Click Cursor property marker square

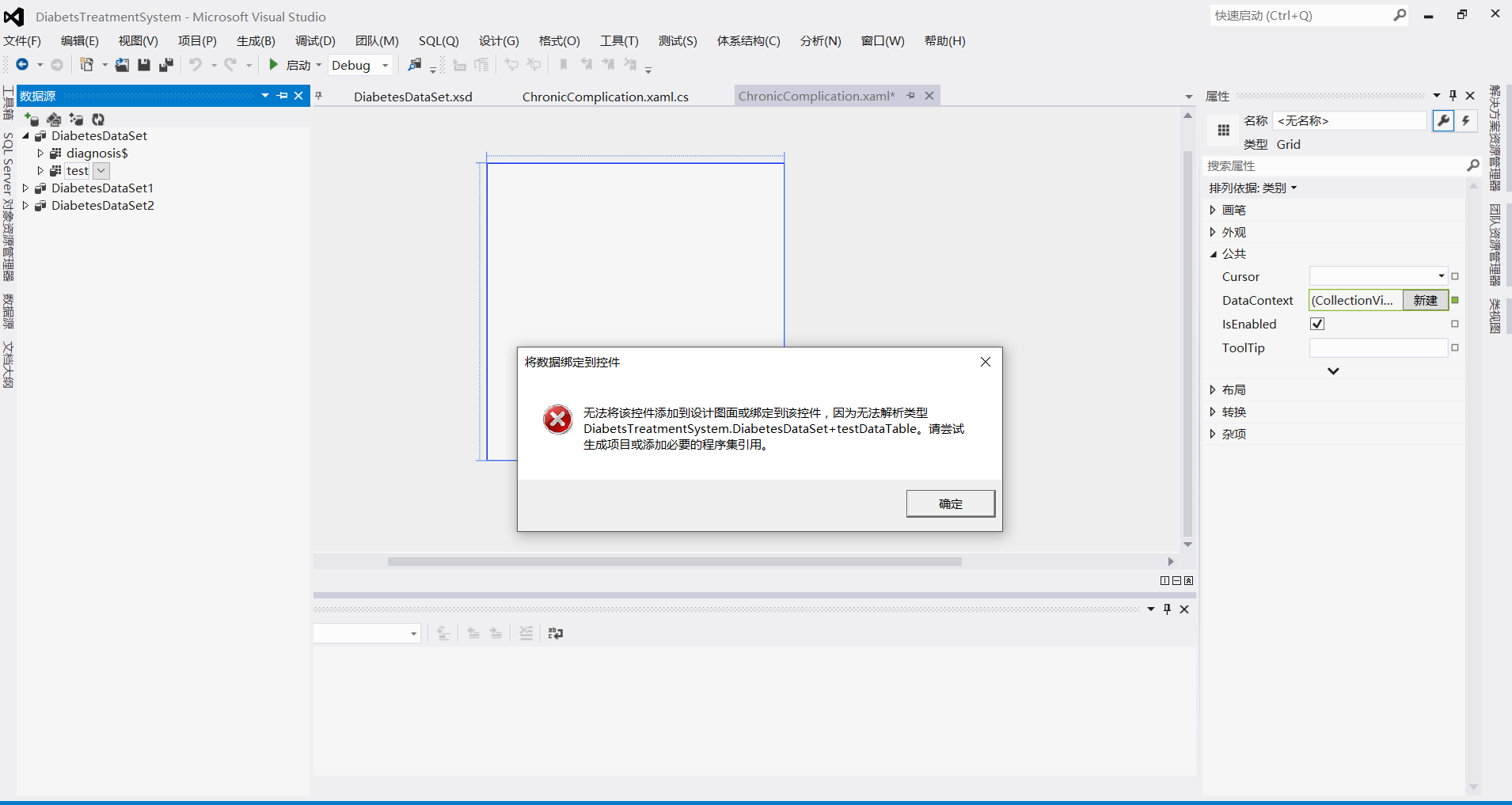[1455, 276]
